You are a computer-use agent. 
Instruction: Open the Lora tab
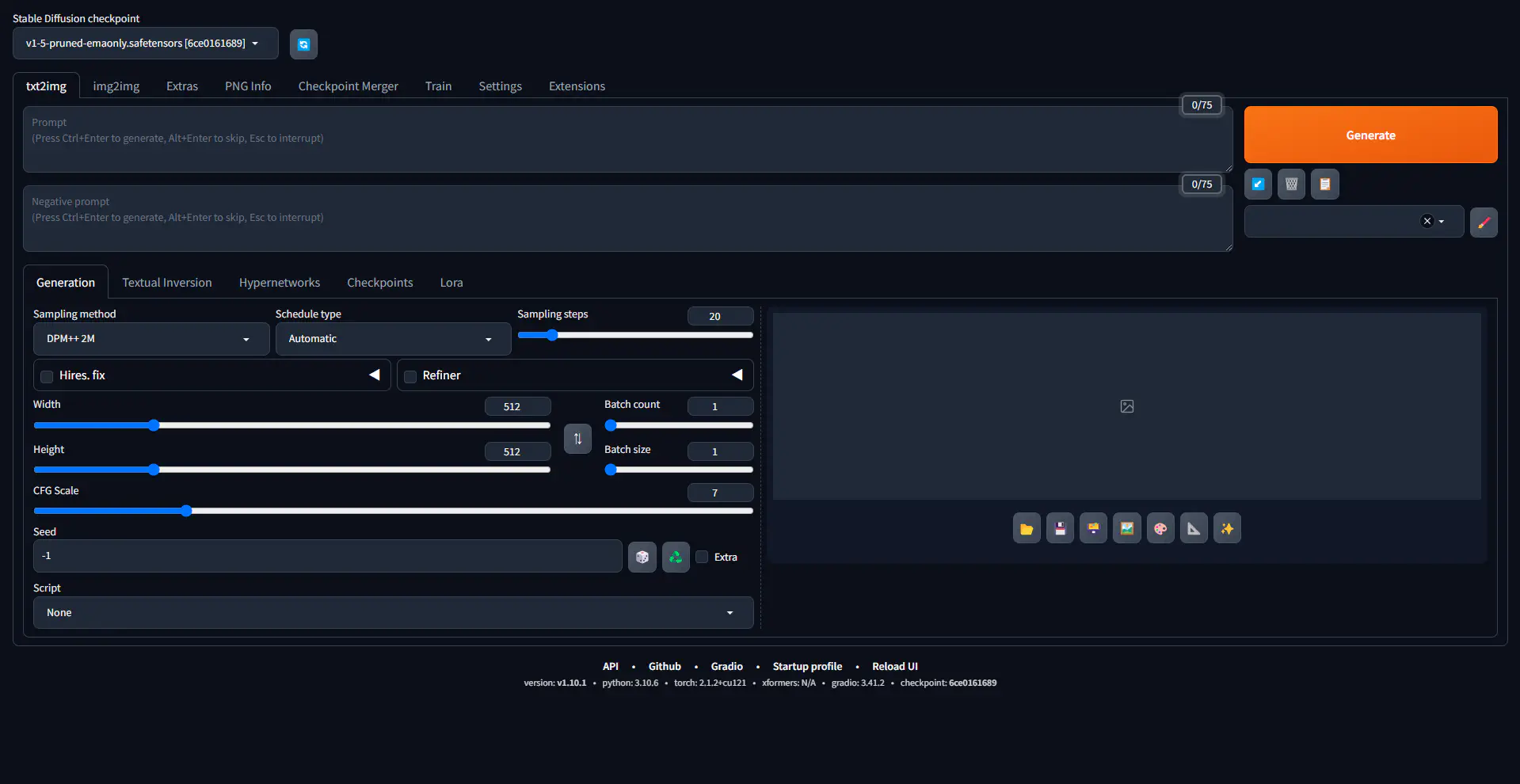point(451,283)
